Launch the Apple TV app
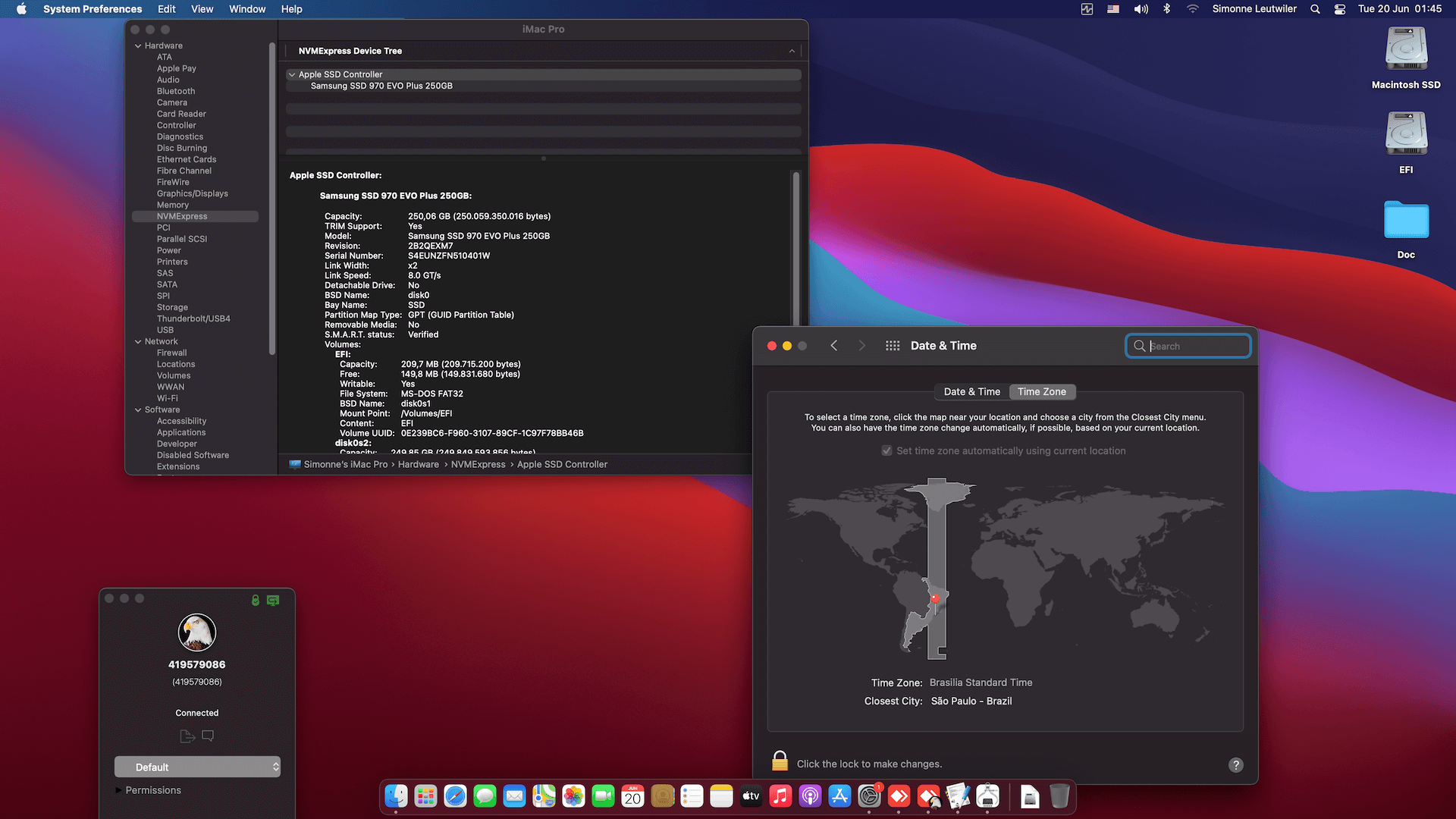 [751, 795]
